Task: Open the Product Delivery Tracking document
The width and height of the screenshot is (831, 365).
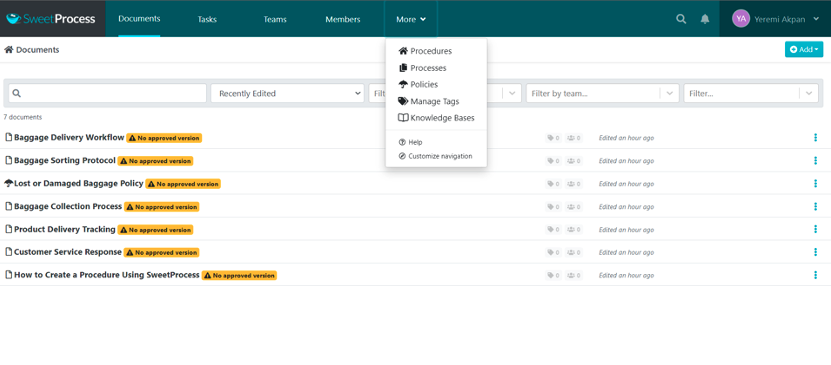Action: tap(65, 229)
